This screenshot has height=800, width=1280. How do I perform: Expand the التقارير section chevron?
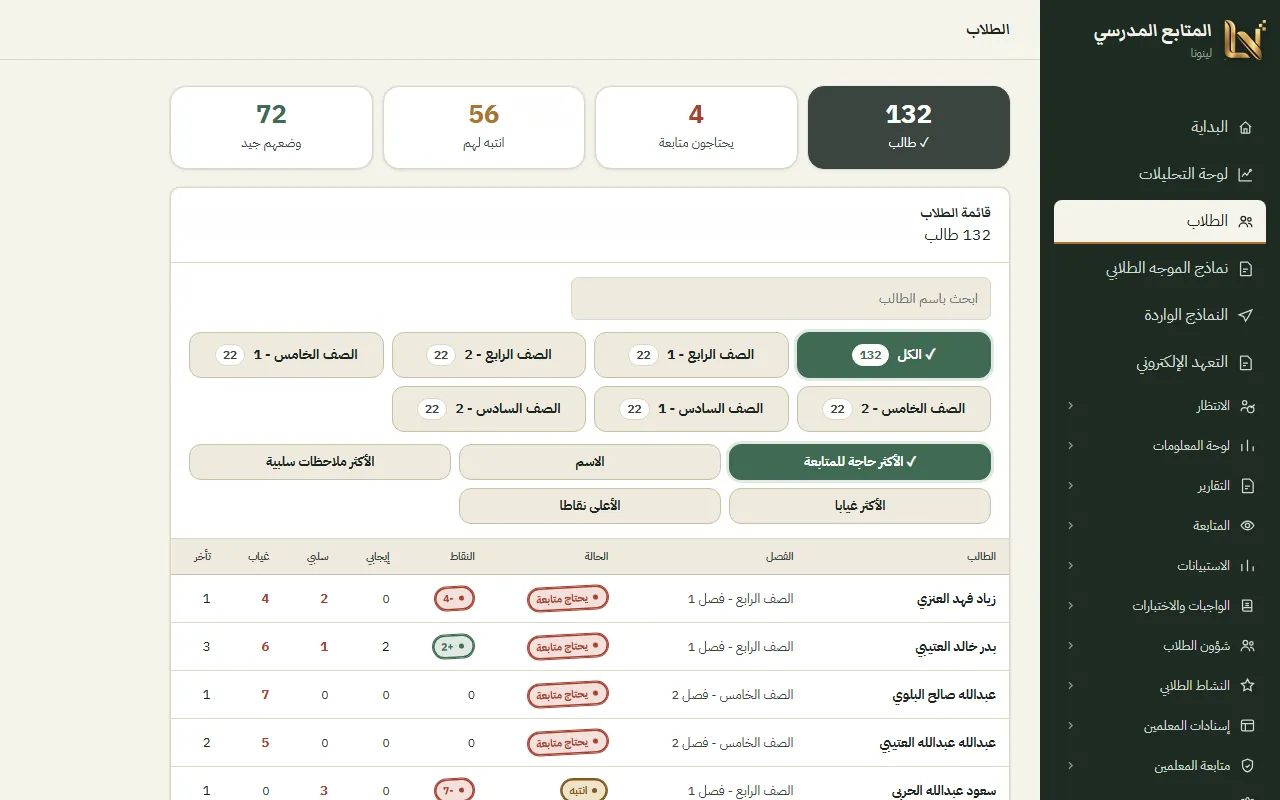point(1070,486)
